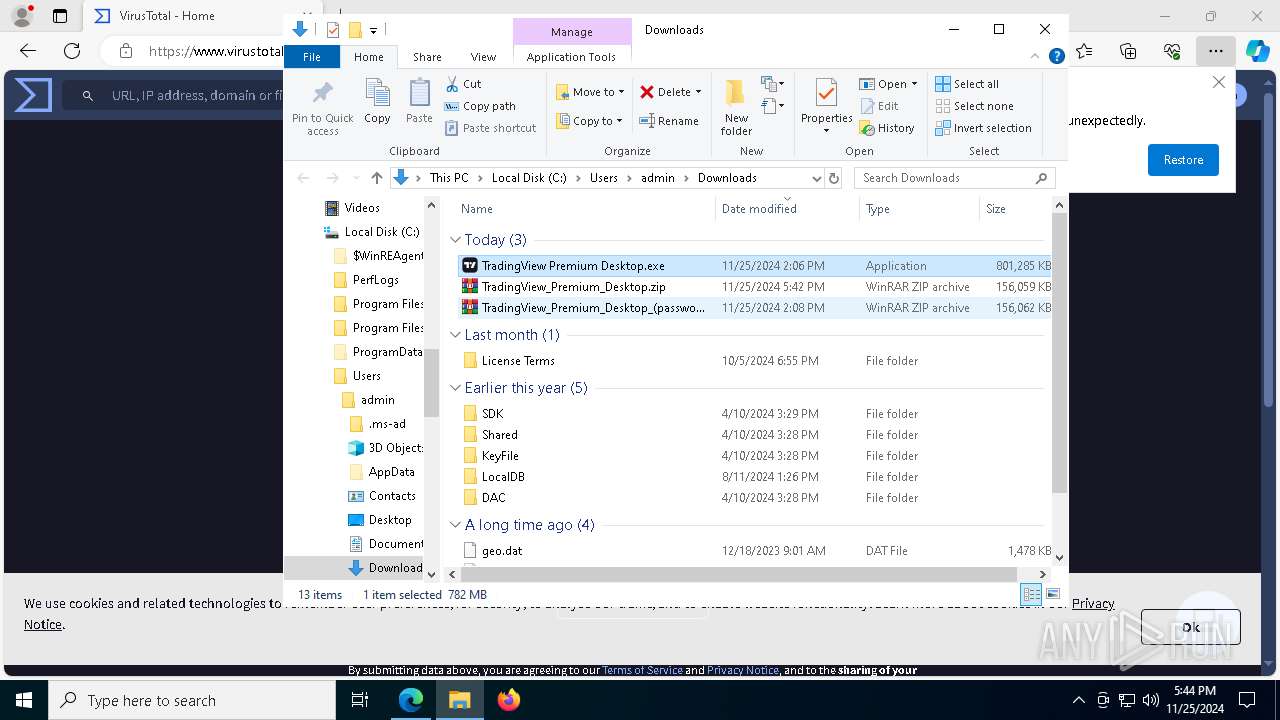Viewport: 1280px width, 720px height.
Task: Click the Restore button in Edge
Action: 1183,160
